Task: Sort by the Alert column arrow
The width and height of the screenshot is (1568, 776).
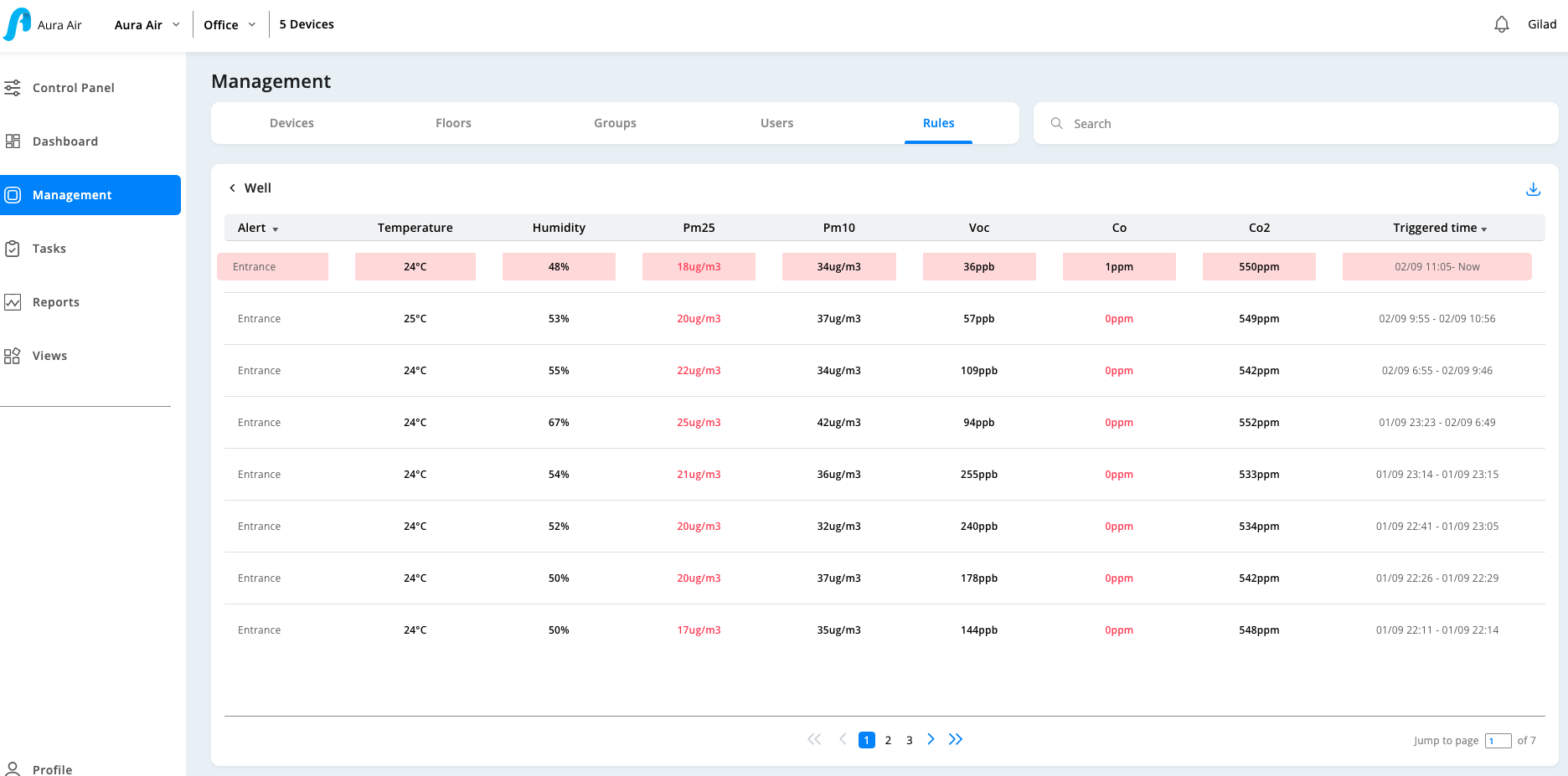Action: click(x=275, y=229)
